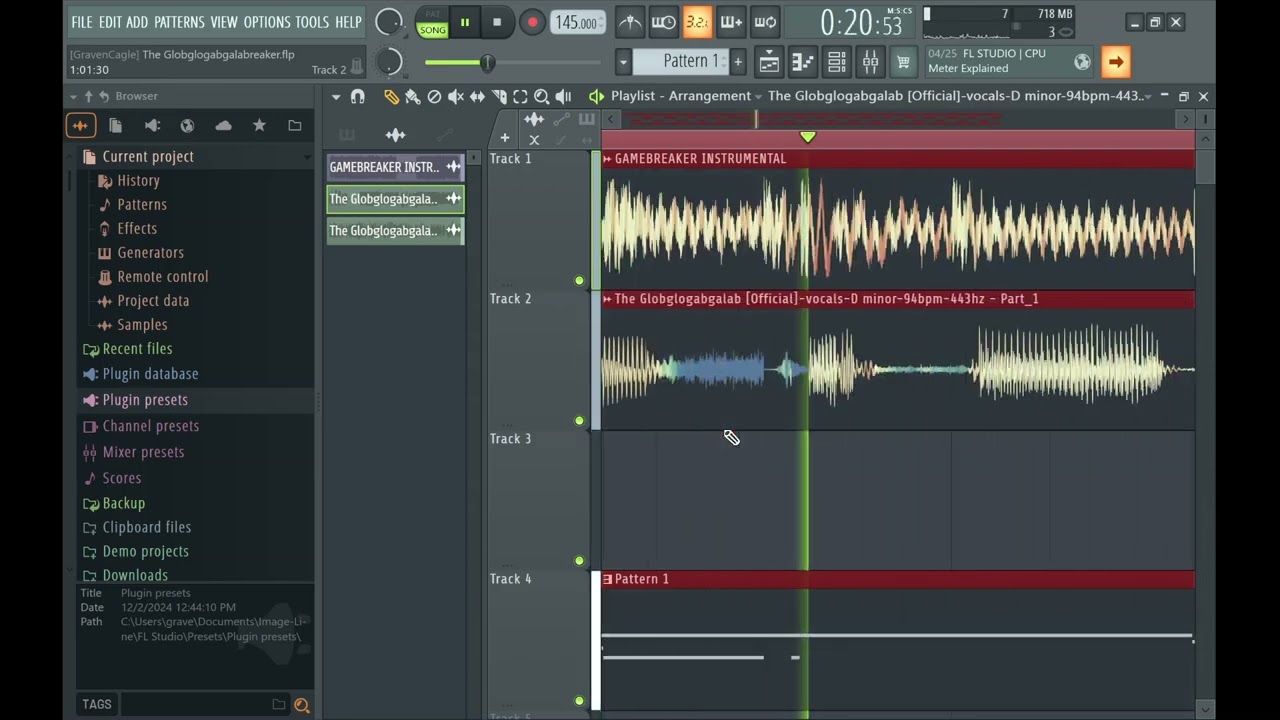Open the Mixer view icon
1280x720 pixels.
[870, 62]
